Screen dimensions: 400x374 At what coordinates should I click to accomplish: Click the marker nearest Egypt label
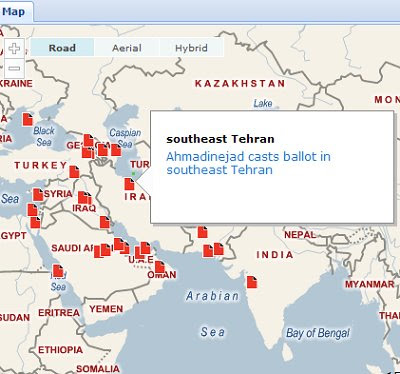click(x=35, y=222)
